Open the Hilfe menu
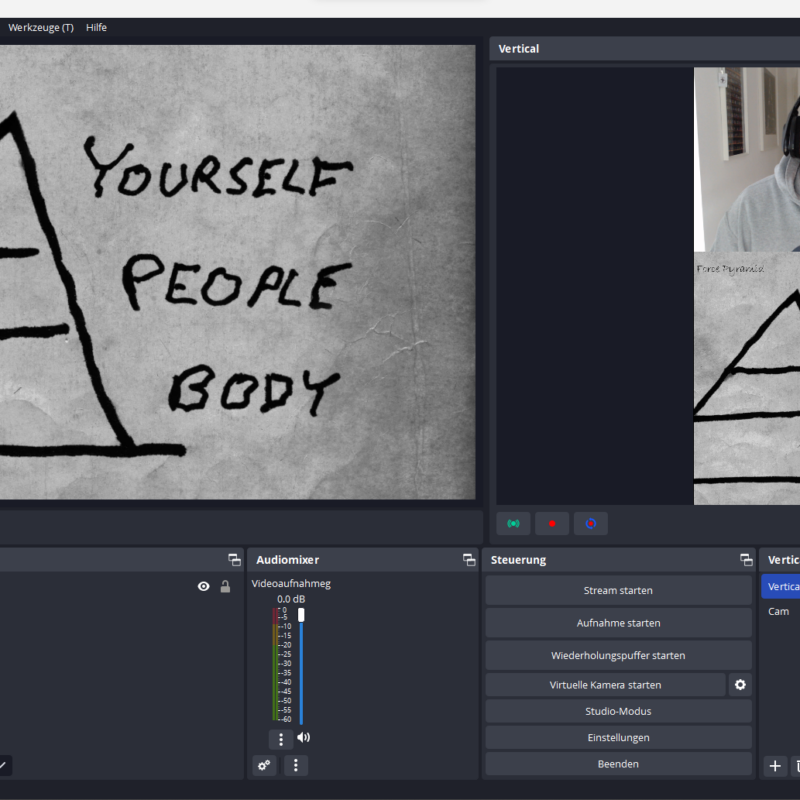Screen dimensions: 800x800 click(96, 28)
